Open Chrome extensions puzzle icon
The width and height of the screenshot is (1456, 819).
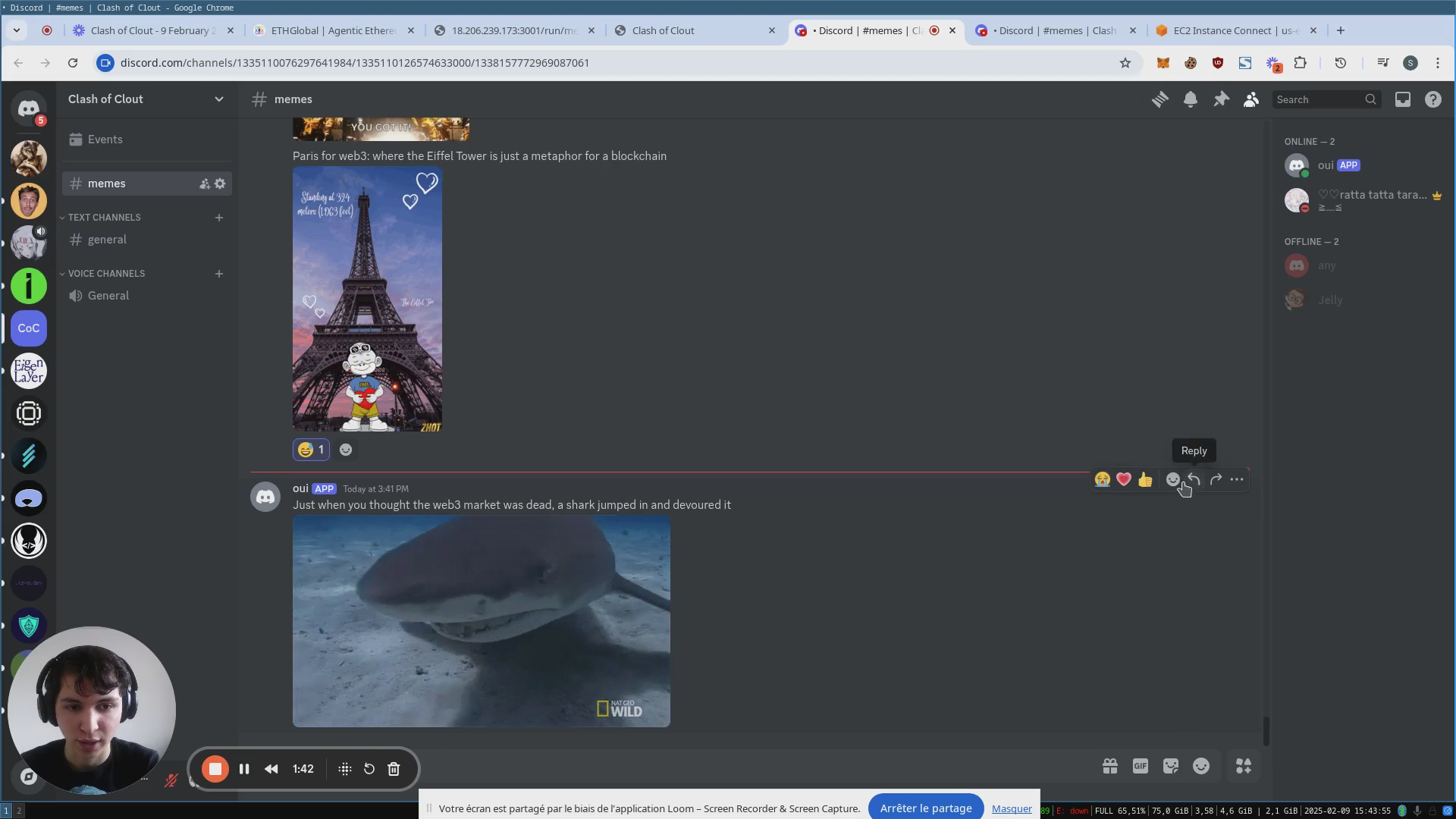[x=1301, y=63]
